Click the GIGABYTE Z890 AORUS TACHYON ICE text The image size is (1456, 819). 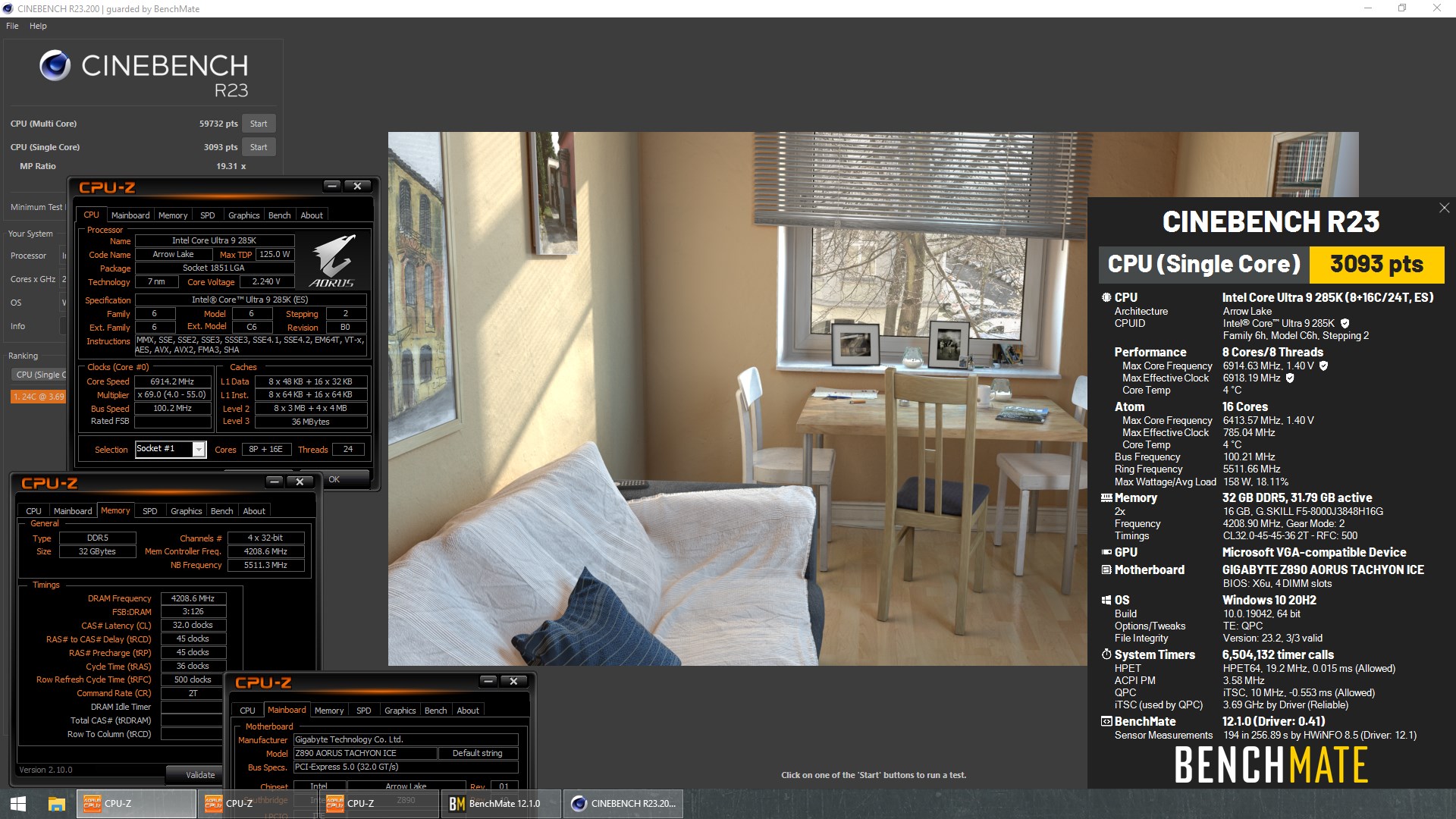tap(1323, 570)
